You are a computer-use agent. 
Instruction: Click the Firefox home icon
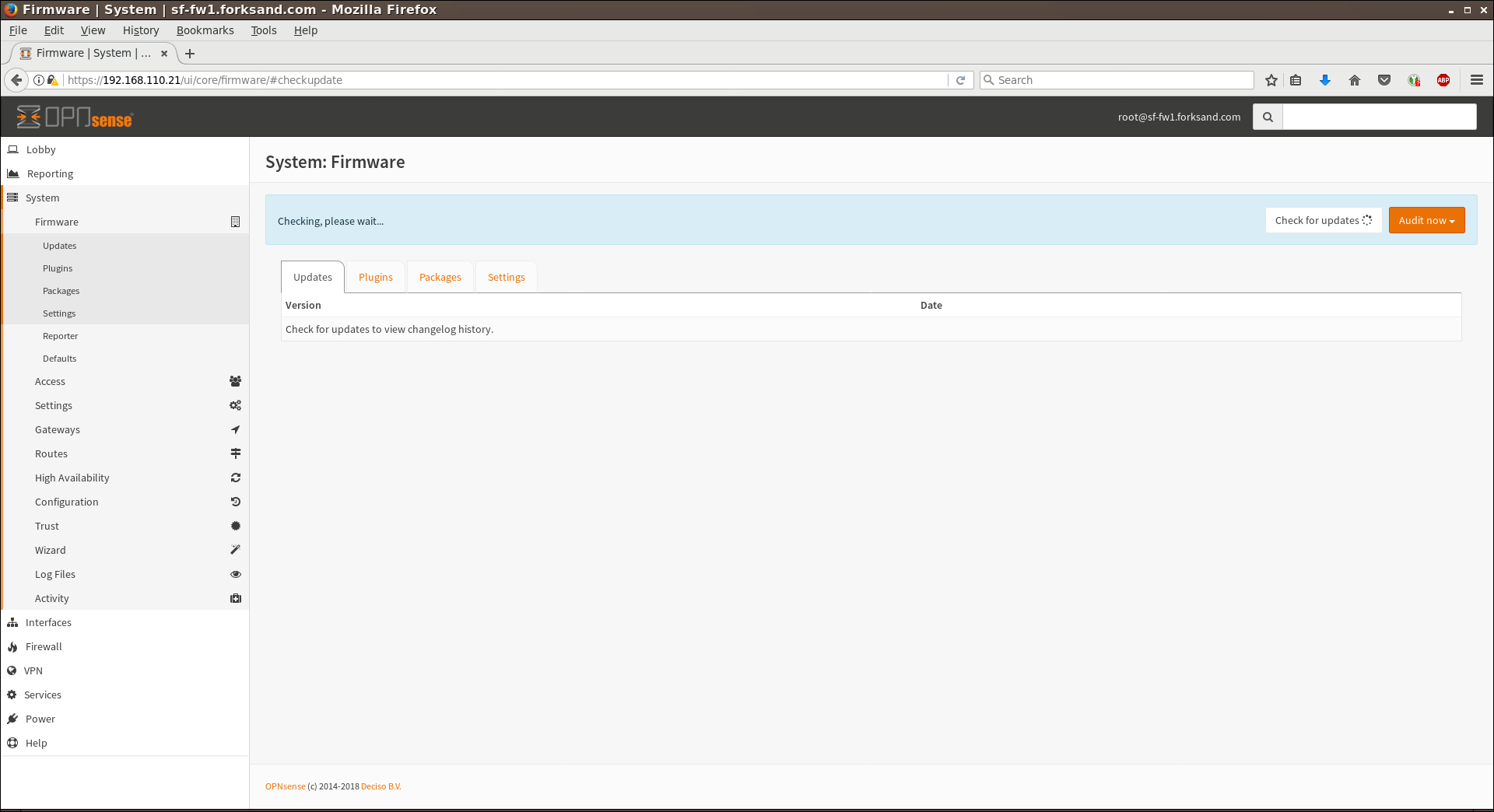point(1355,80)
